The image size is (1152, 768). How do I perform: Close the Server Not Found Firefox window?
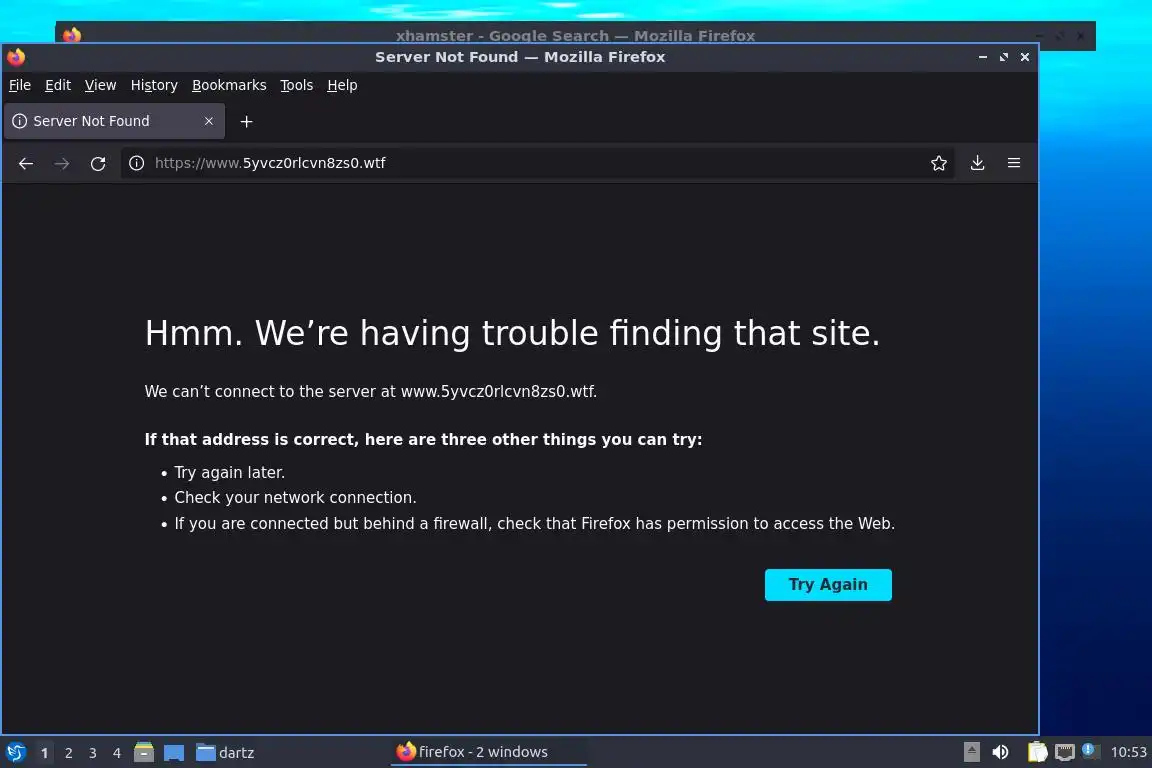click(1025, 57)
